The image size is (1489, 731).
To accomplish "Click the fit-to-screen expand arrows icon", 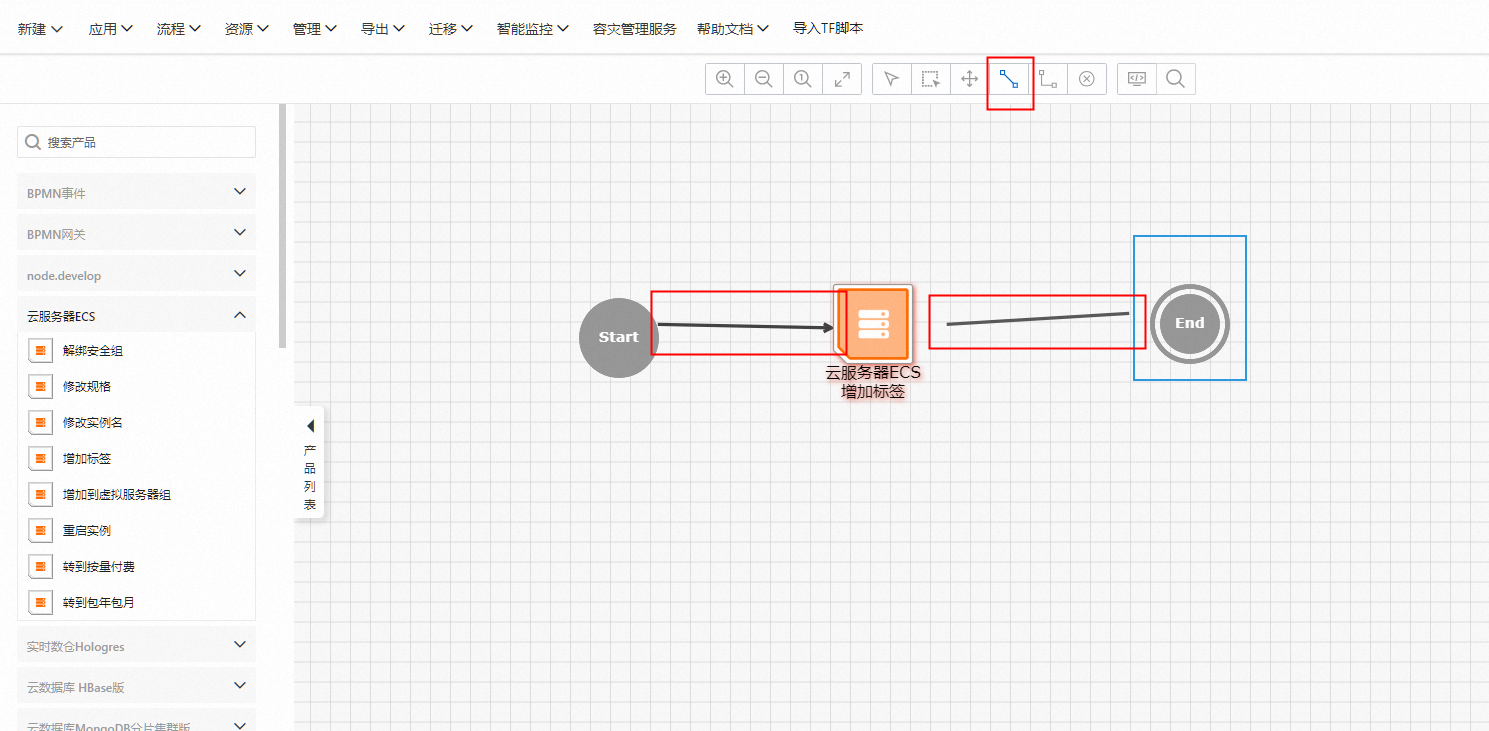I will [x=842, y=79].
